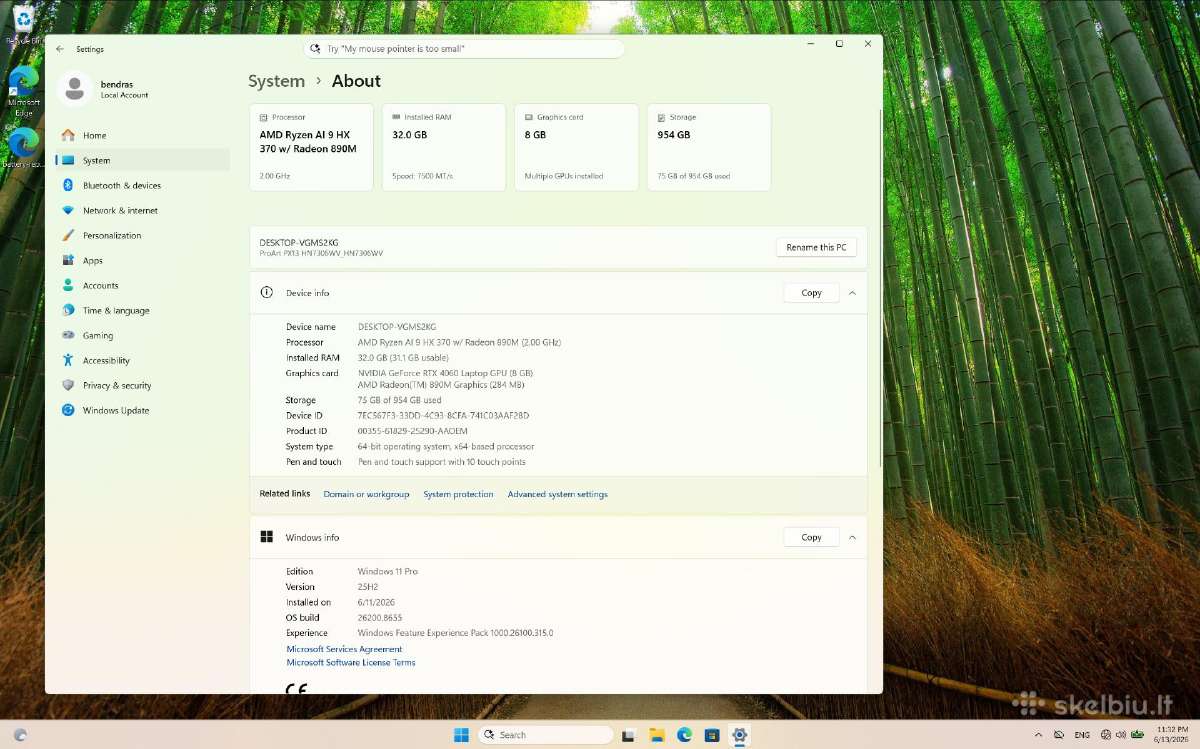Open the network status tray icon
Viewport: 1200px width, 749px height.
pyautogui.click(x=1105, y=735)
